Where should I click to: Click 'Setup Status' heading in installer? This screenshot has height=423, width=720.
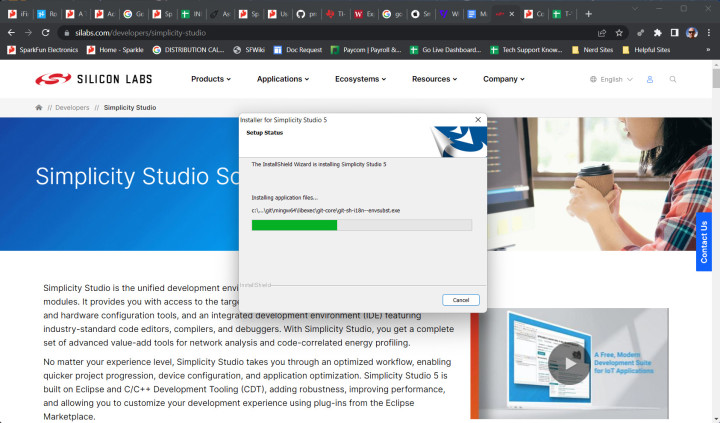pyautogui.click(x=264, y=133)
